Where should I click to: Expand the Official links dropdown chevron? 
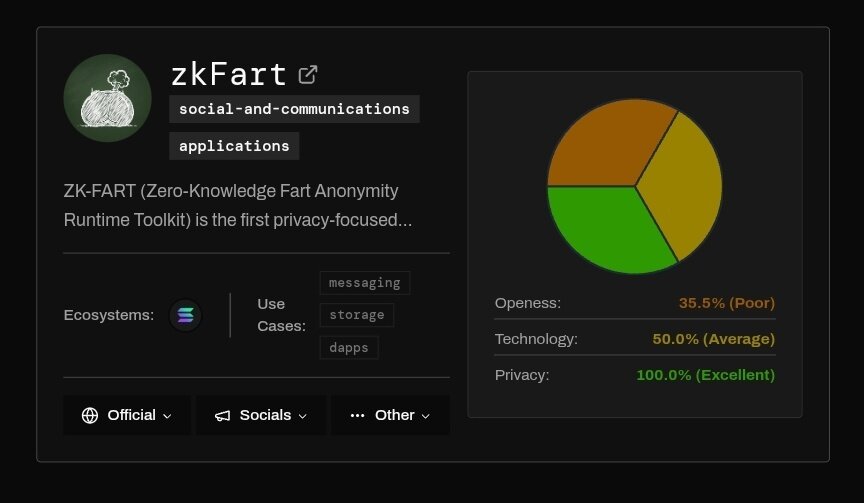167,416
